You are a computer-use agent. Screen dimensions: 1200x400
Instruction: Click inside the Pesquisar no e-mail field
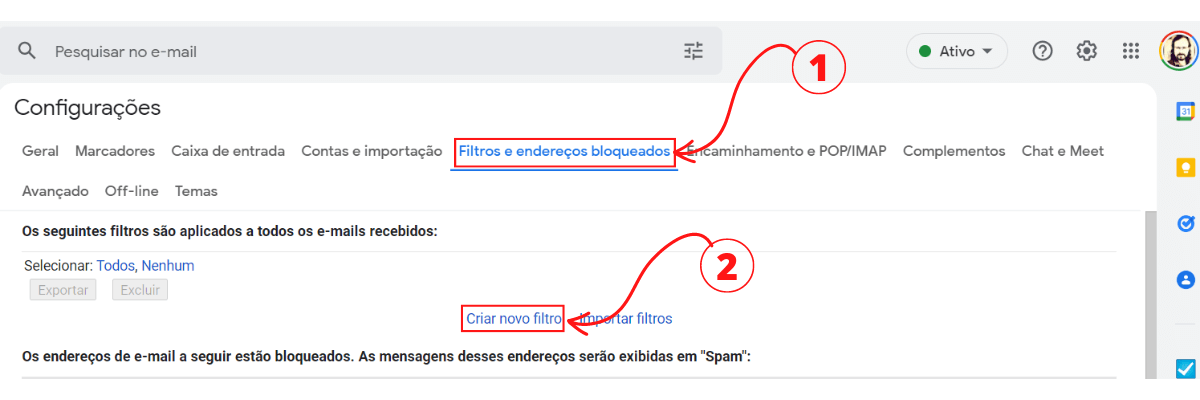click(360, 51)
